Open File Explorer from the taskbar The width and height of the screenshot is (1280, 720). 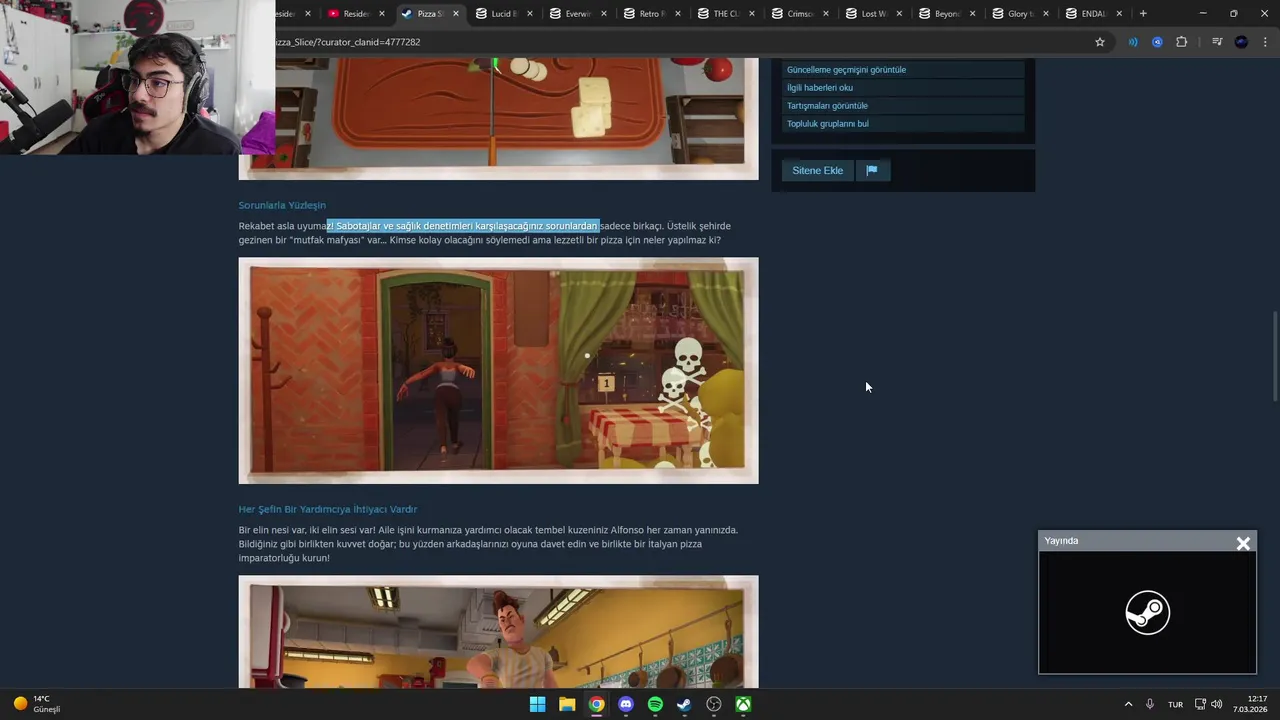(567, 704)
